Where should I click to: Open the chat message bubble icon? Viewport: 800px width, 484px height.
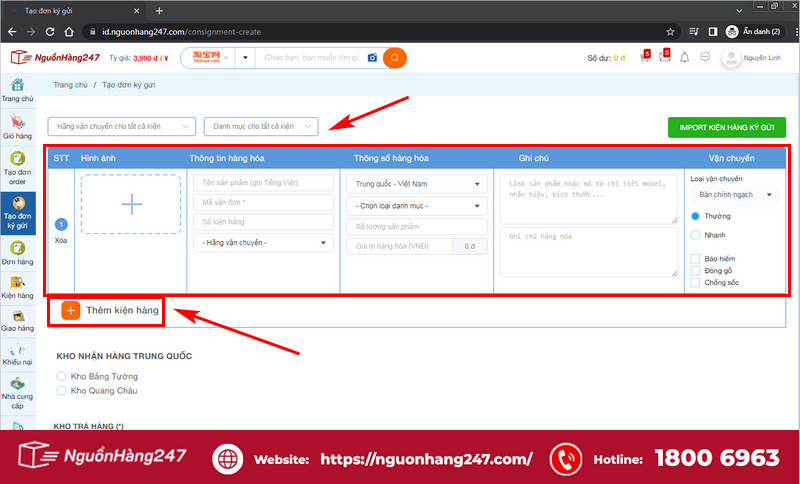[705, 57]
